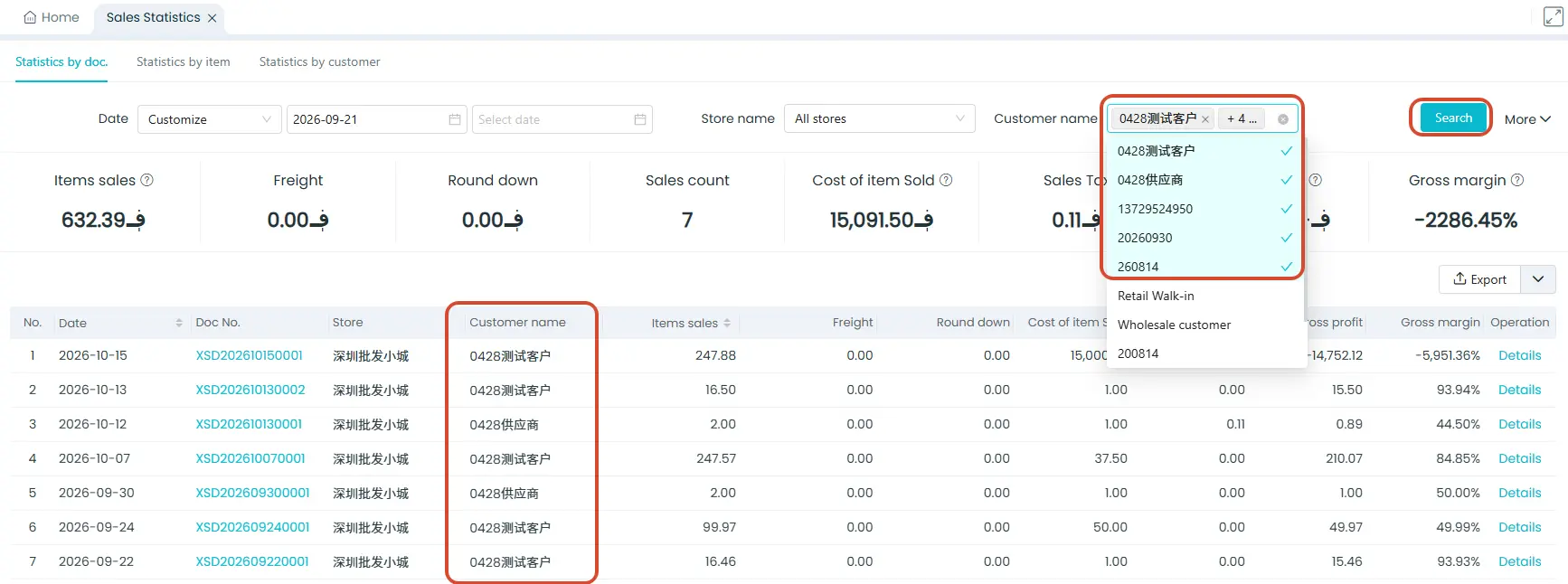Uncheck 0428供应商 in the customer dropdown
Image resolution: width=1568 pixels, height=584 pixels.
(1204, 180)
